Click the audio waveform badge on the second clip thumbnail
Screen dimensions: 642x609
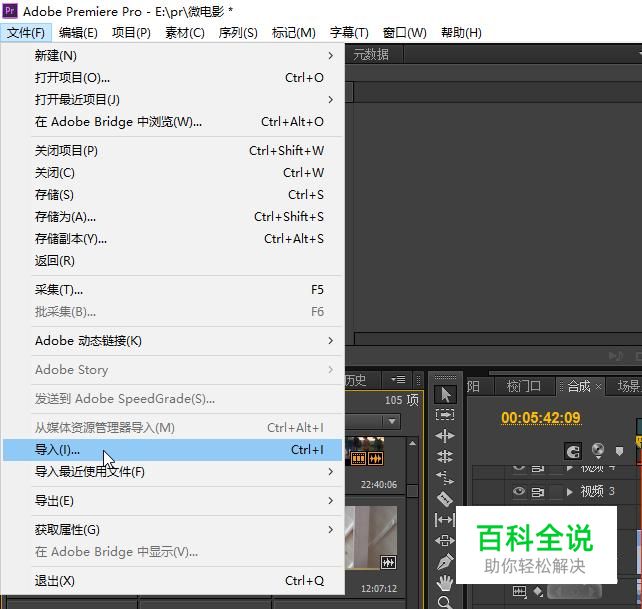coord(388,563)
